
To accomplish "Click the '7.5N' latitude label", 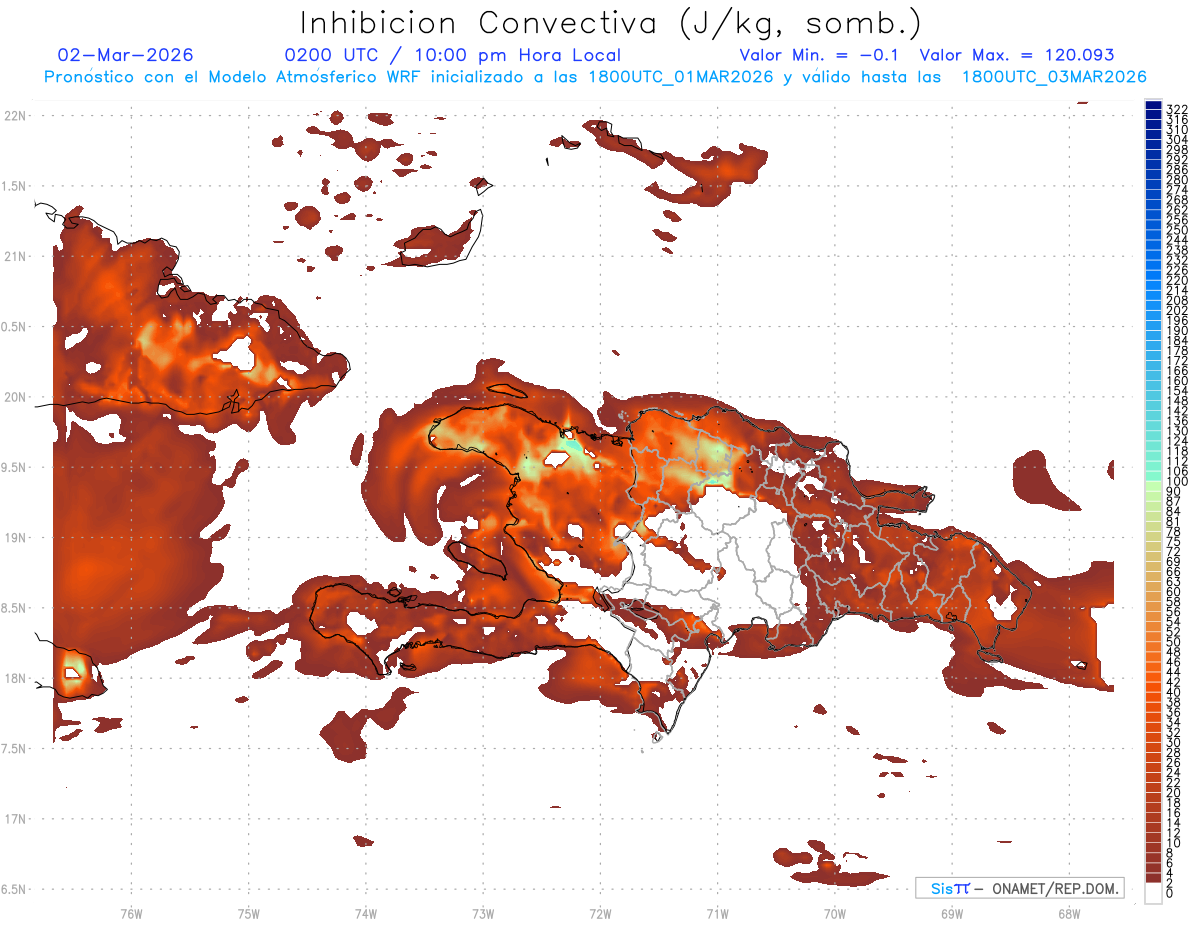I will coord(15,748).
